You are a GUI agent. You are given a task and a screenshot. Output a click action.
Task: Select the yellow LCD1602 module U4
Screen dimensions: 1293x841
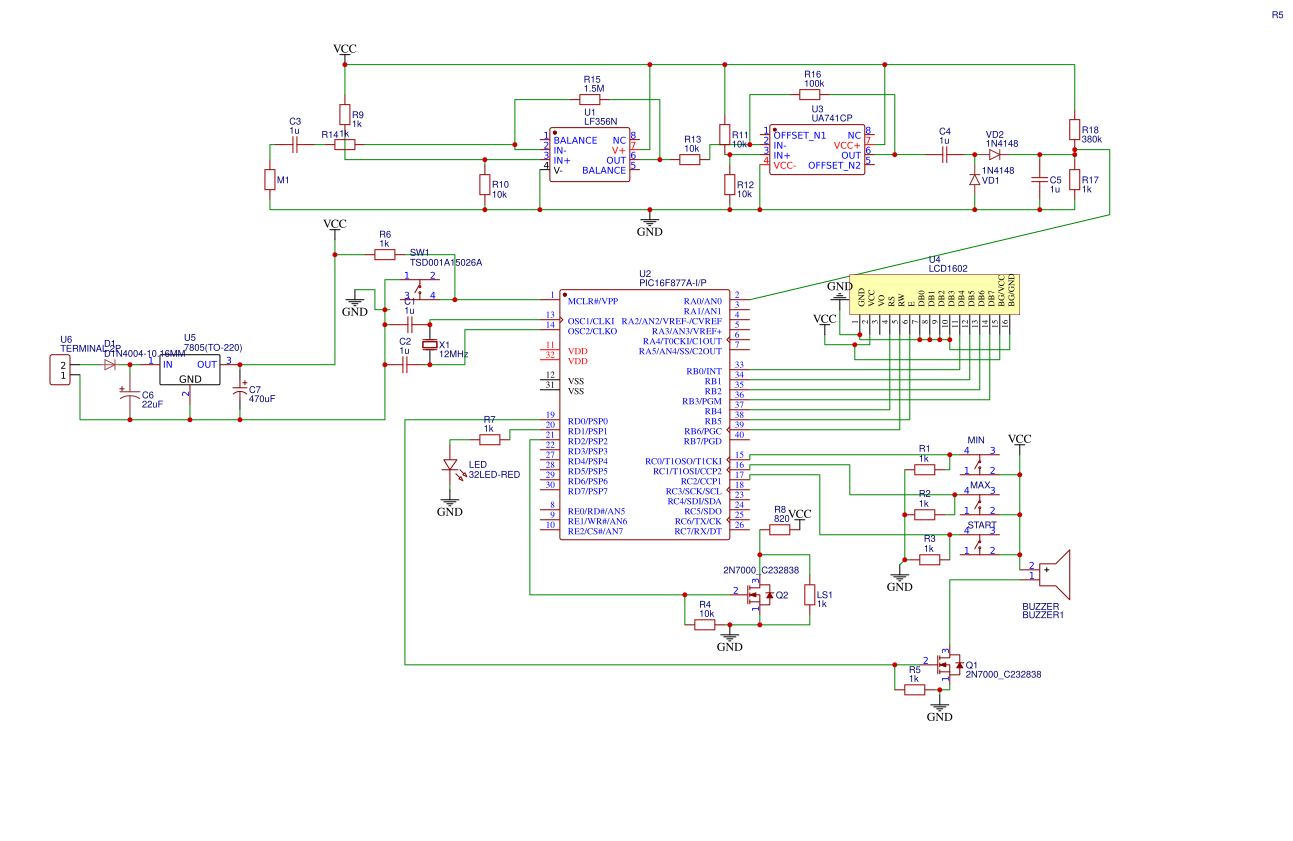pos(934,294)
